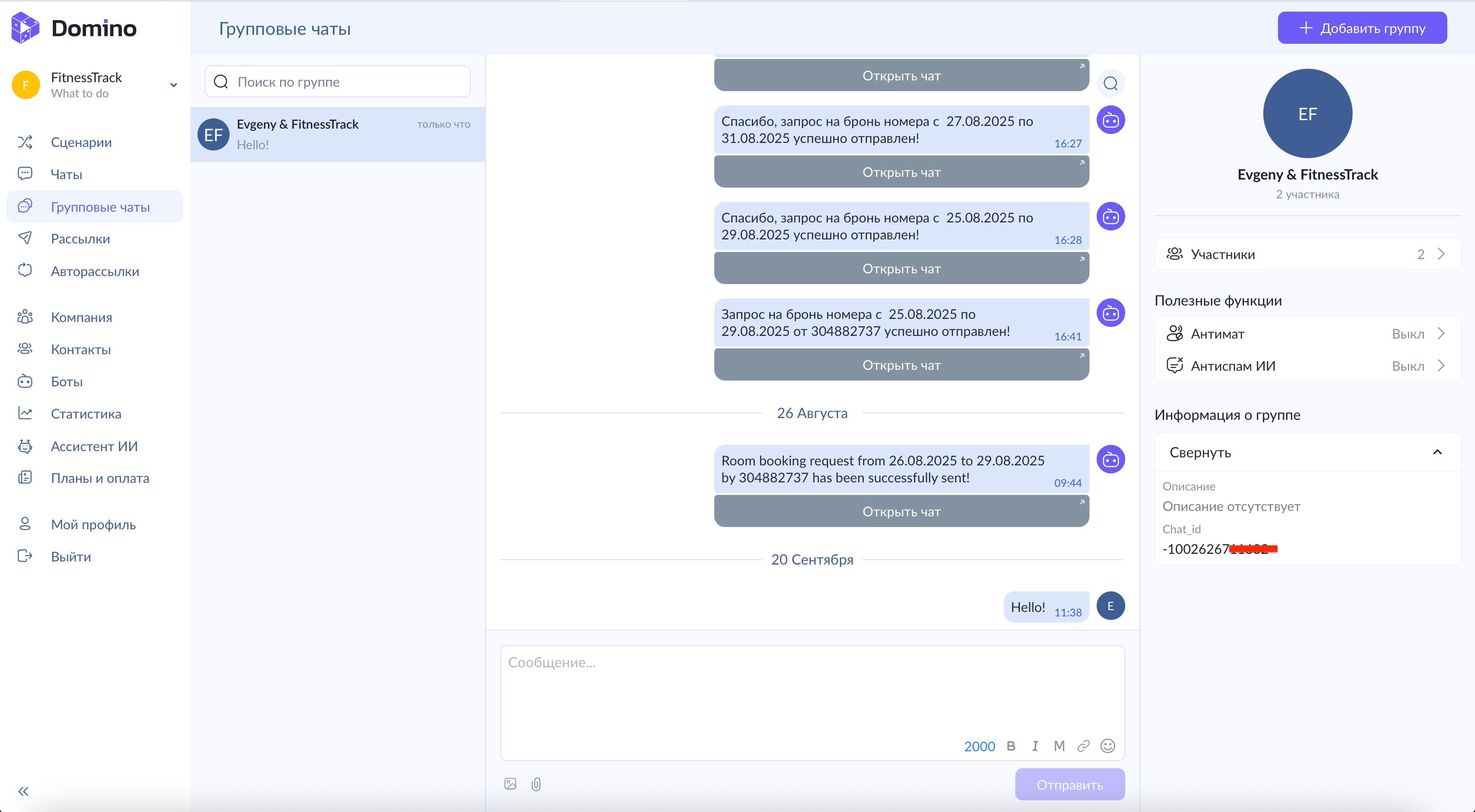This screenshot has height=812, width=1475.
Task: Toggle italic formatting I icon
Action: pyautogui.click(x=1035, y=746)
